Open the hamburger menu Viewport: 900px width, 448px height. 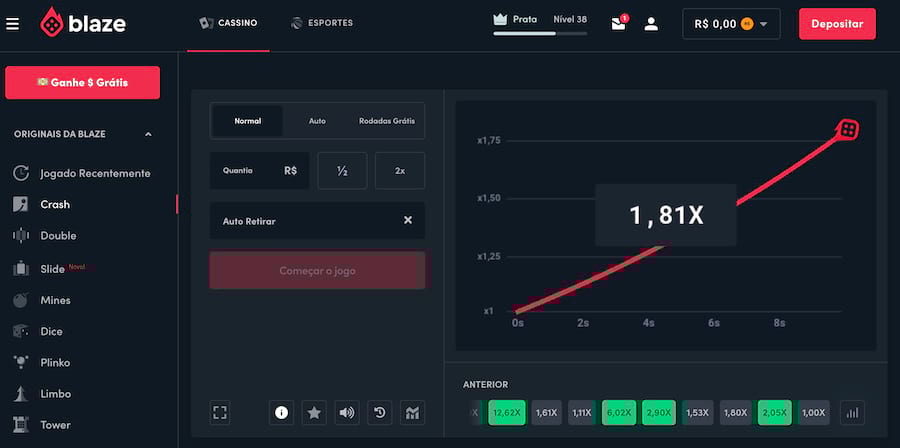point(13,24)
